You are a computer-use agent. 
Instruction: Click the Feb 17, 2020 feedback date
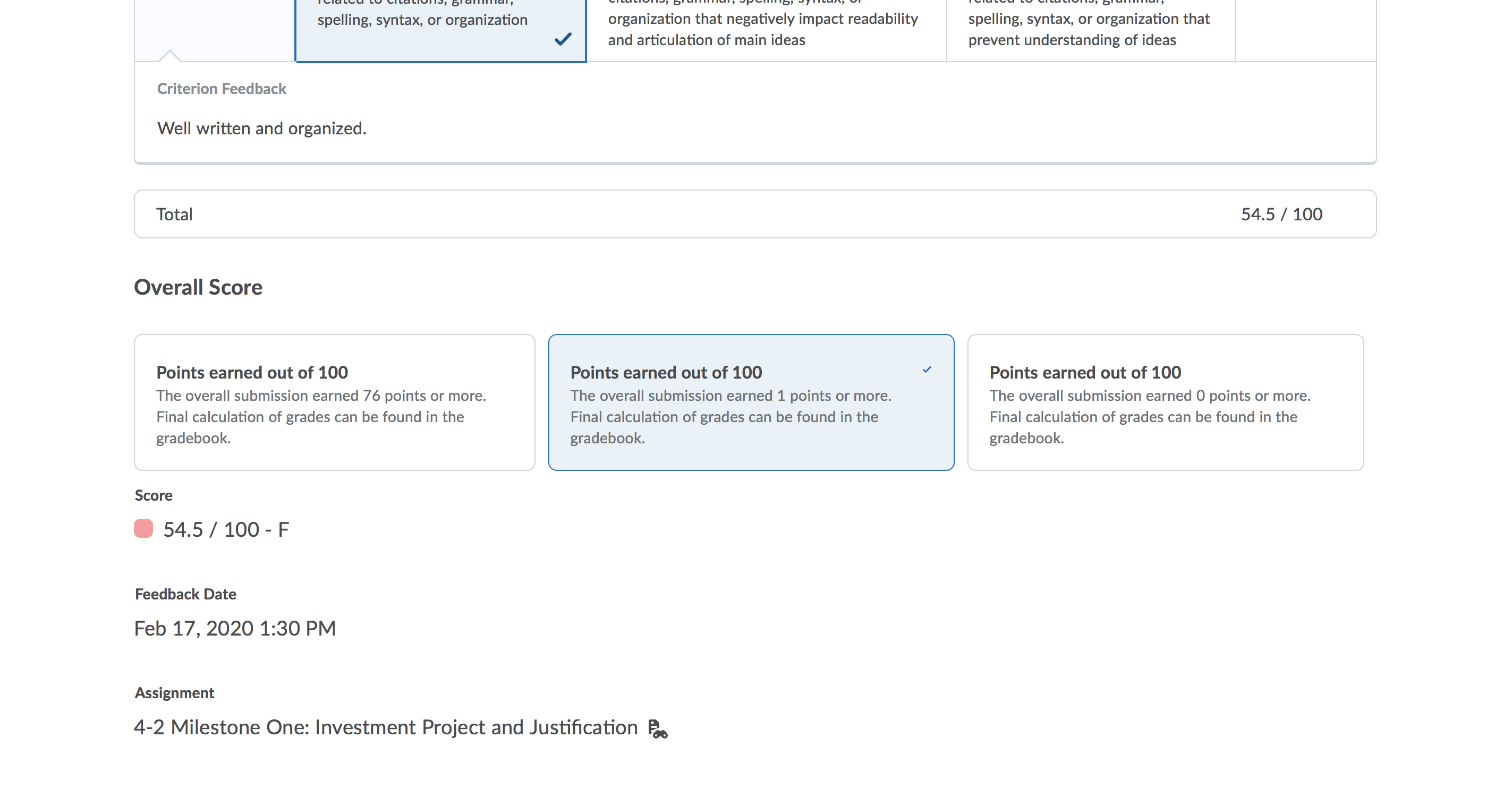click(235, 628)
